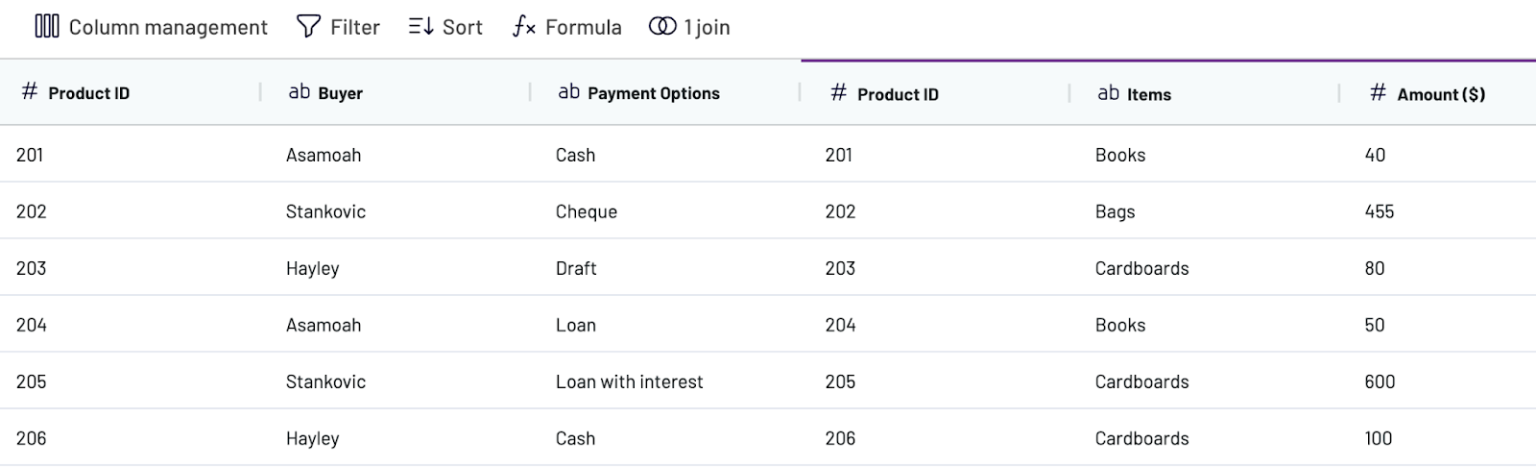Open the 1 join settings

(706, 27)
